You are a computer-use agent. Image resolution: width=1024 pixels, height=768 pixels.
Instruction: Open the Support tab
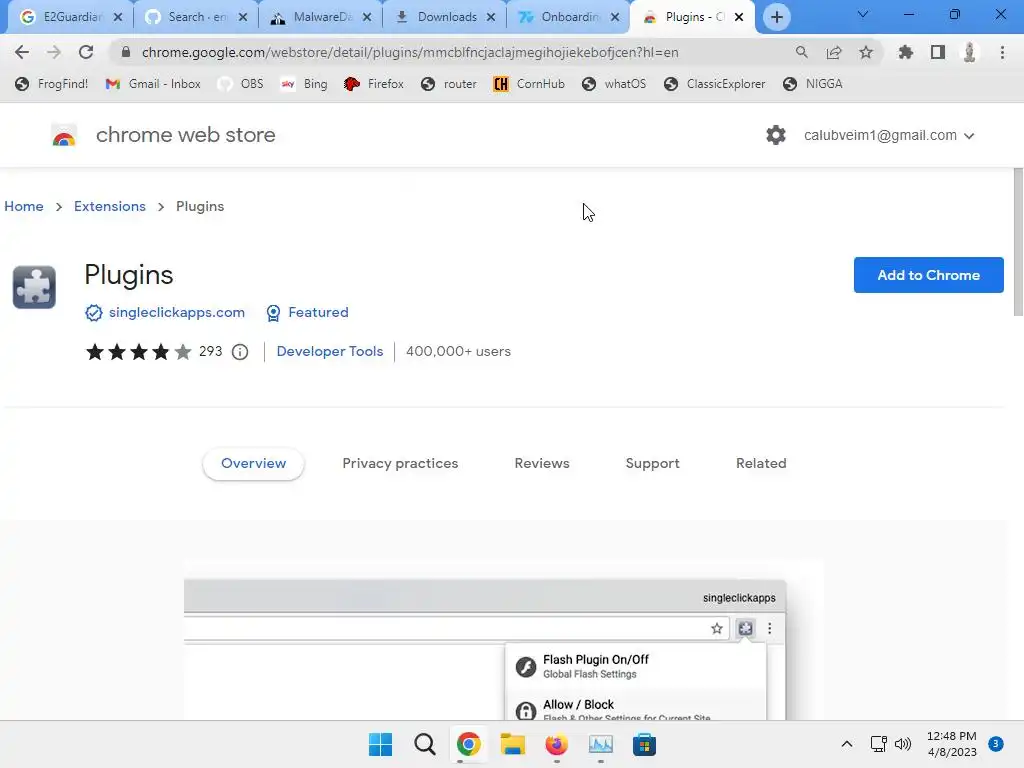point(652,464)
